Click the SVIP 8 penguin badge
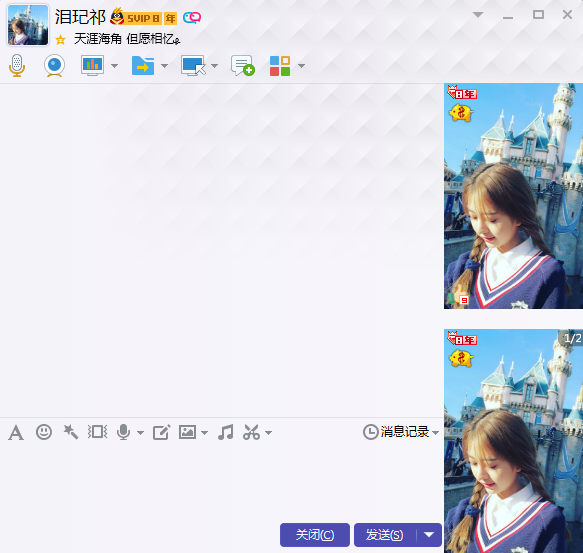 [x=136, y=17]
